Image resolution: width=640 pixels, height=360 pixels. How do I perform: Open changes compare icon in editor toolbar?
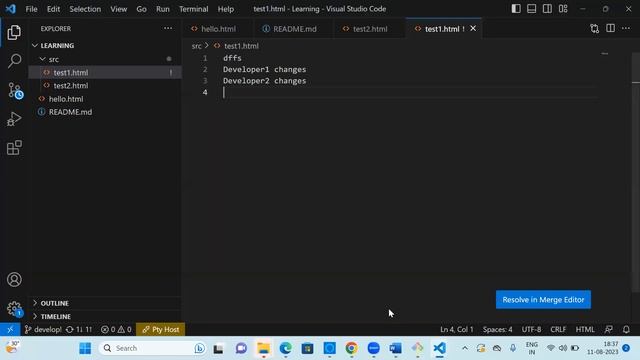pyautogui.click(x=595, y=29)
